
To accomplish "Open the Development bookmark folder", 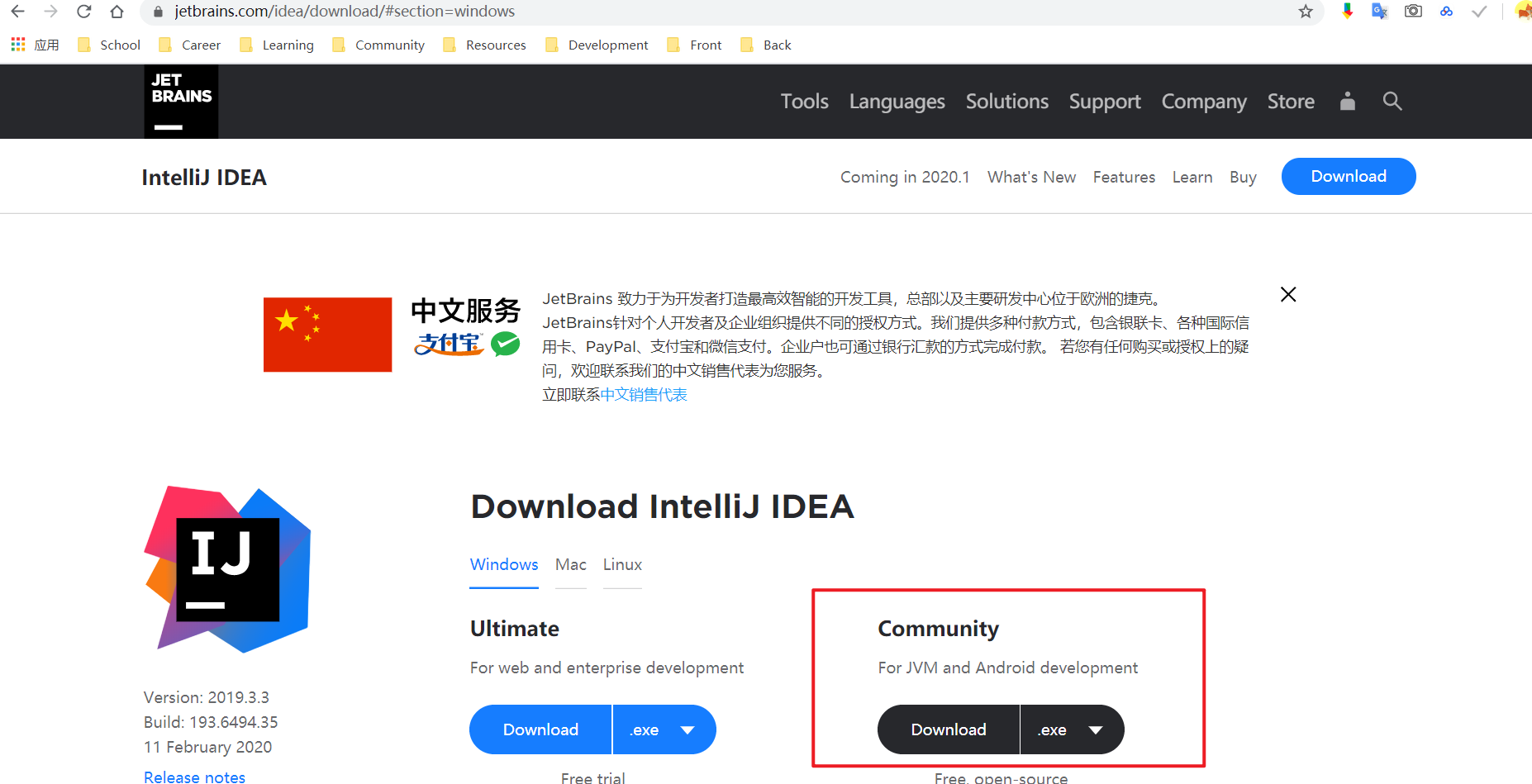I will pos(597,45).
